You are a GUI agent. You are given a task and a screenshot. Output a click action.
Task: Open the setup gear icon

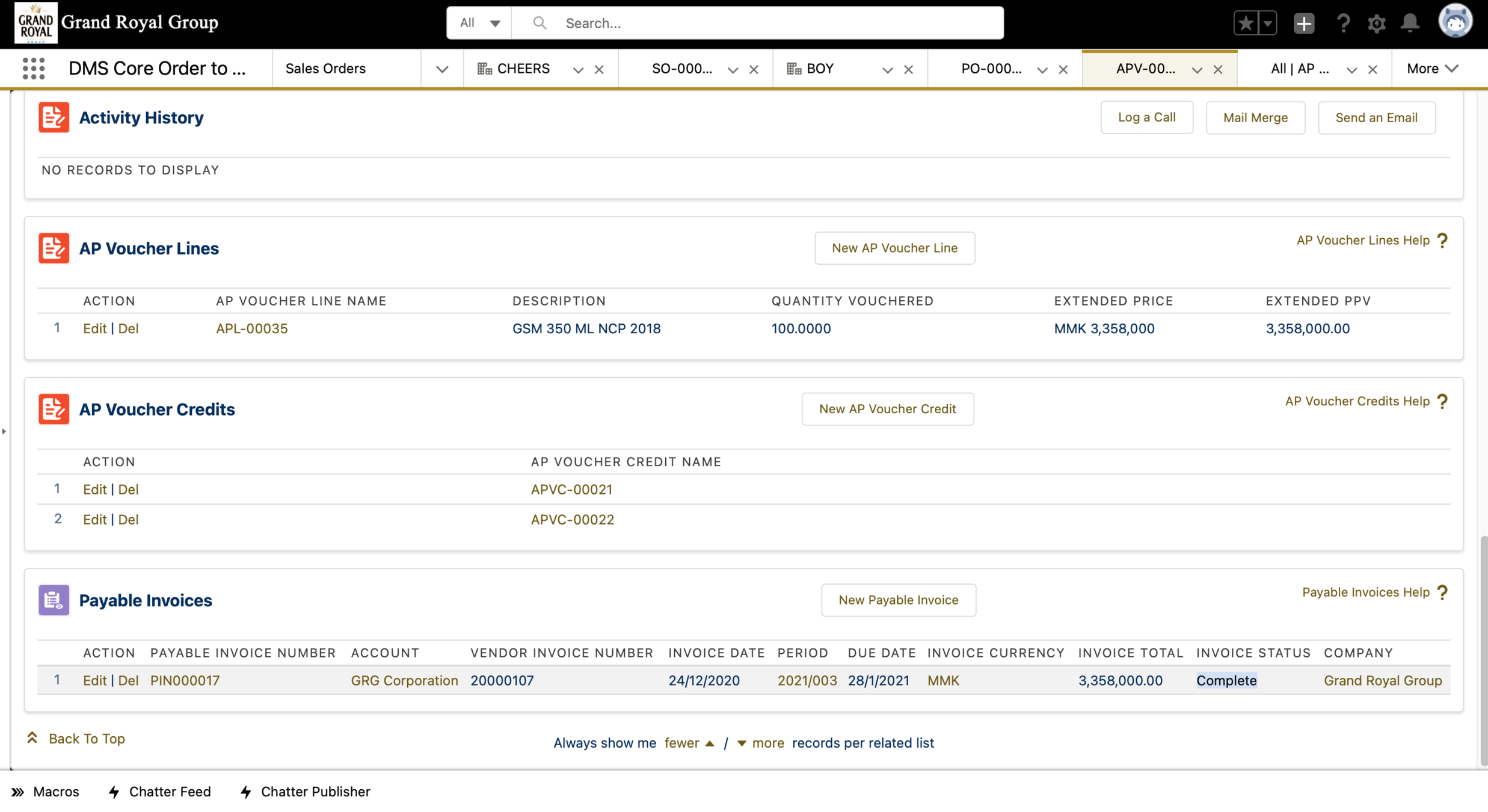pos(1376,23)
